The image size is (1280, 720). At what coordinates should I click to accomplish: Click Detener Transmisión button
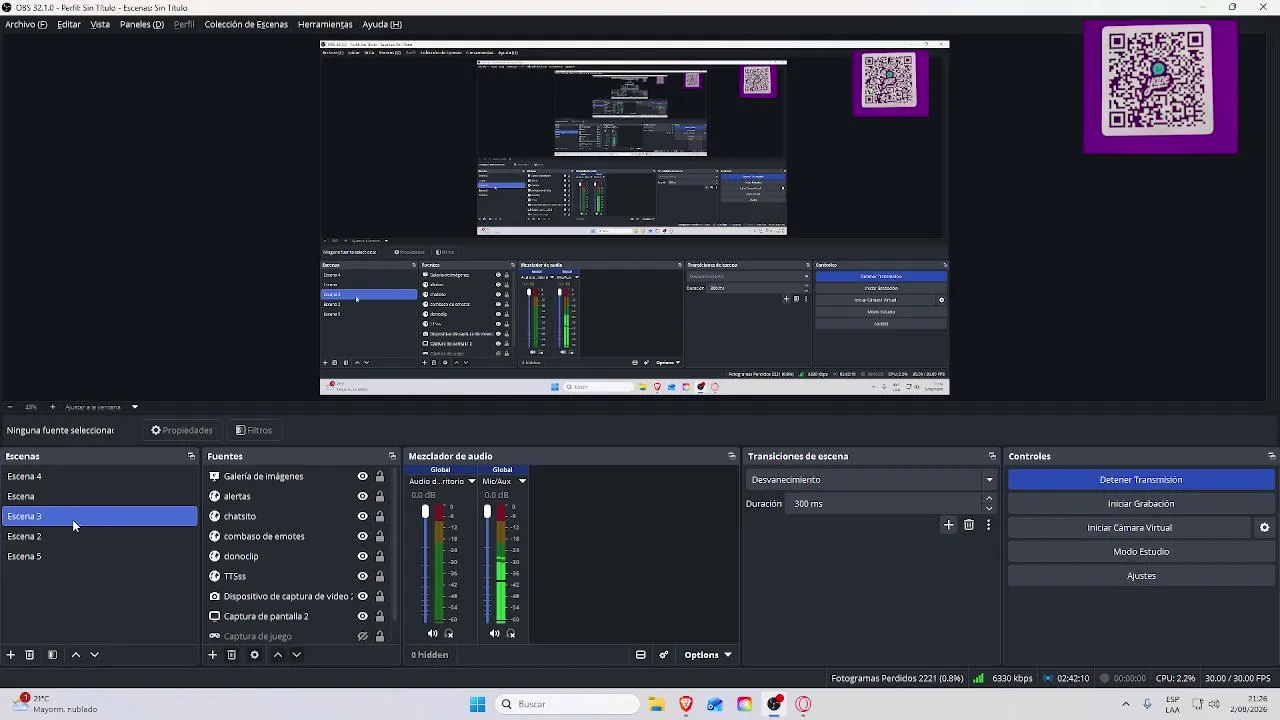click(1141, 480)
